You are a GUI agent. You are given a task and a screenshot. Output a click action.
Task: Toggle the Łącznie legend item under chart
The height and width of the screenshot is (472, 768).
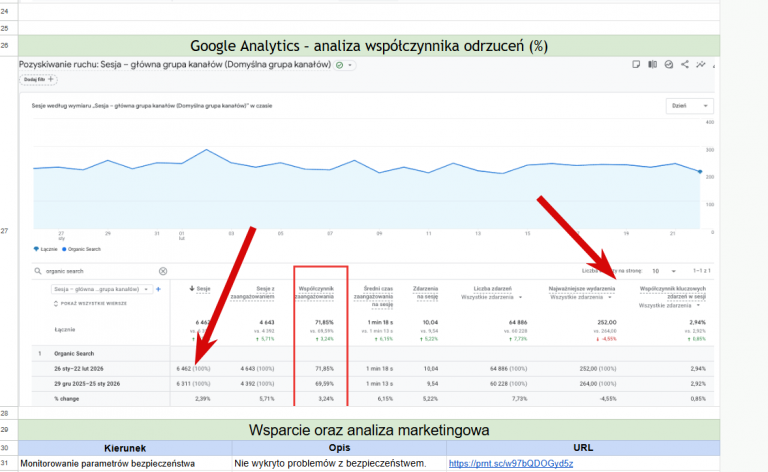[46, 249]
